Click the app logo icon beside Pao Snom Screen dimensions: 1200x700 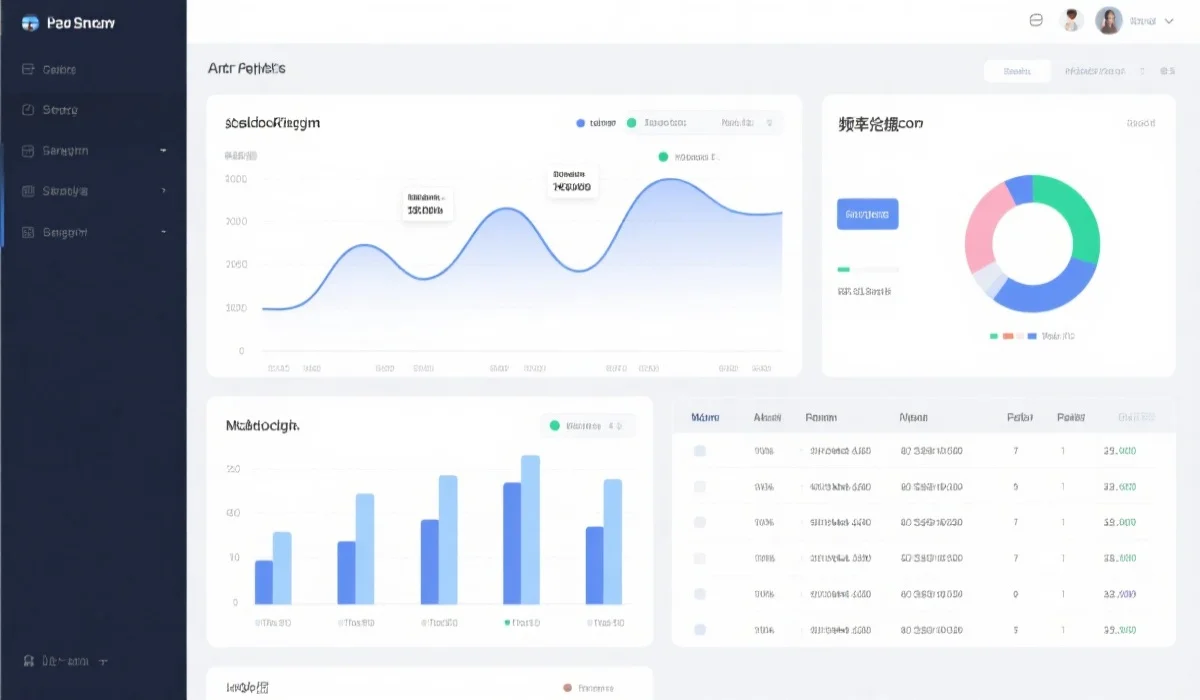point(30,23)
